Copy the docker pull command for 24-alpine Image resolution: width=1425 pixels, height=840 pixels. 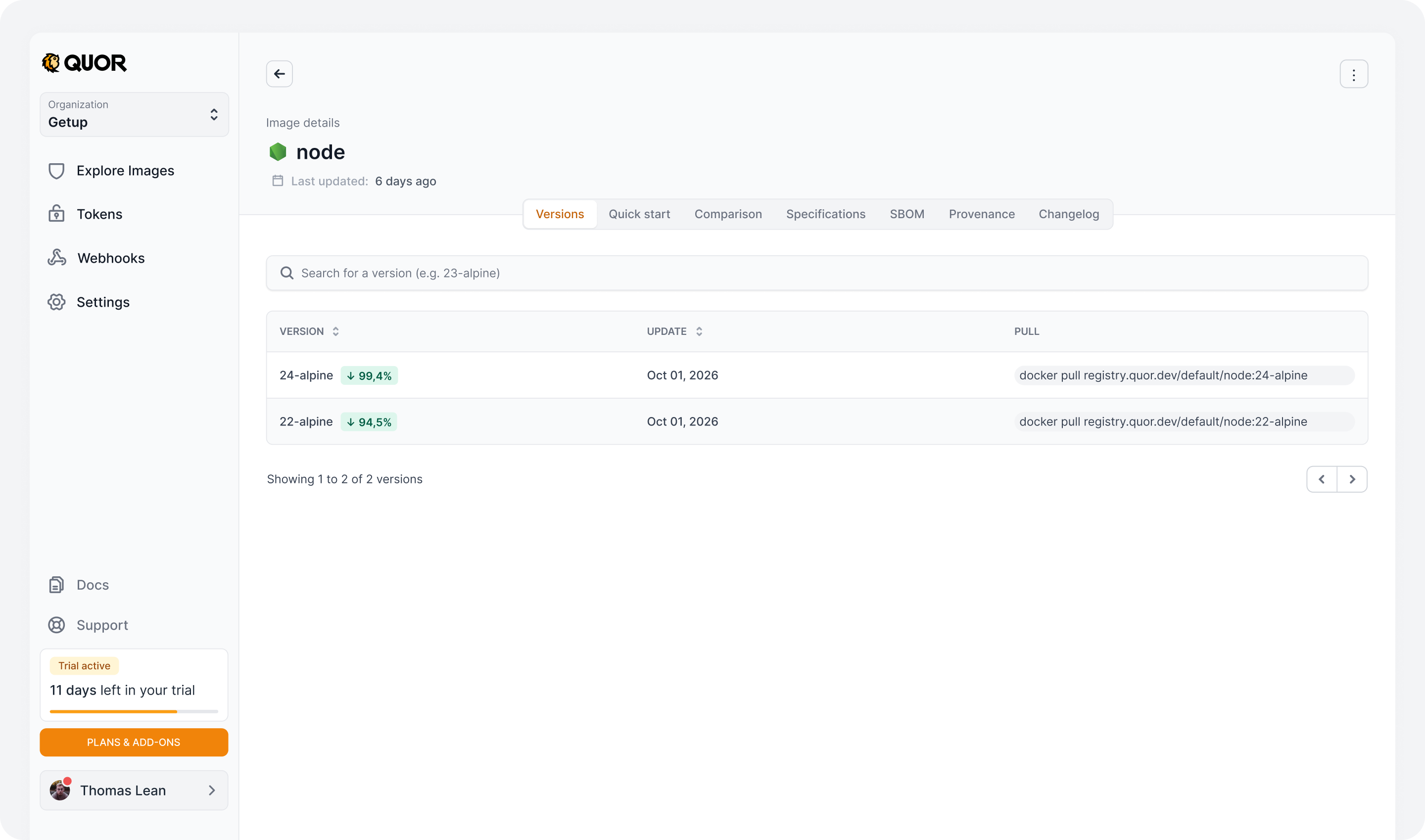pos(1184,375)
